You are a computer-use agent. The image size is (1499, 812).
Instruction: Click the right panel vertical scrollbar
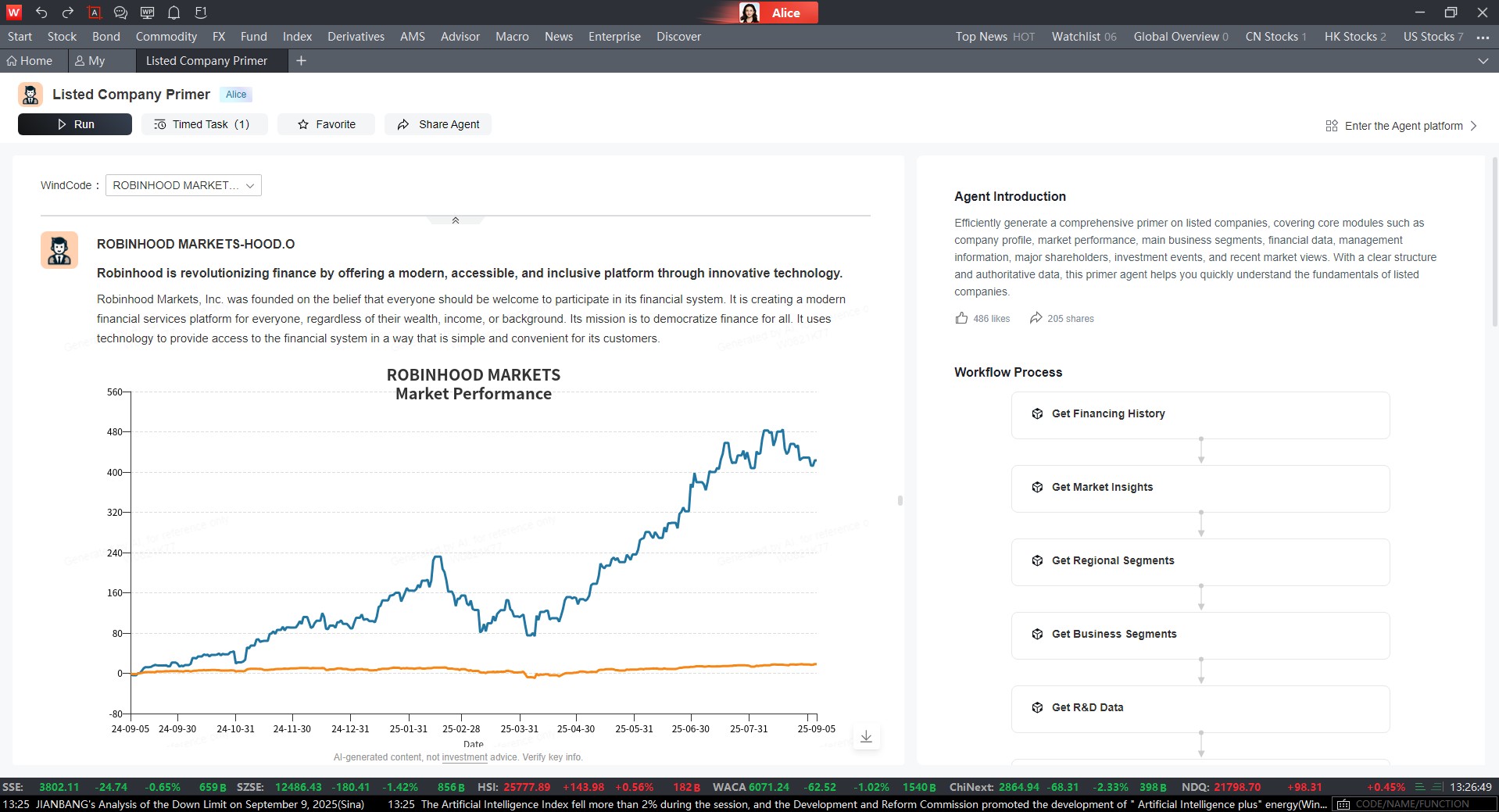tap(1494, 242)
